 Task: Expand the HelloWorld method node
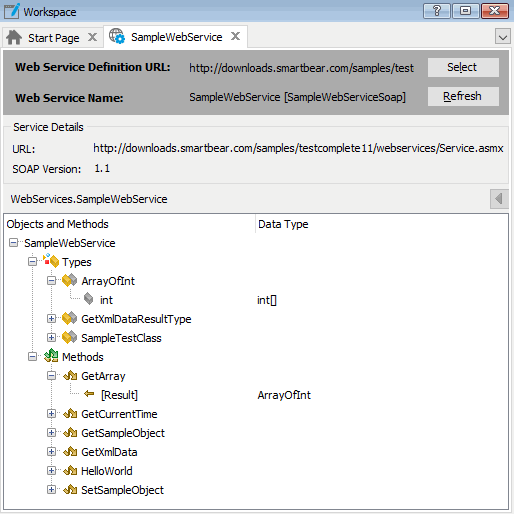(x=51, y=471)
